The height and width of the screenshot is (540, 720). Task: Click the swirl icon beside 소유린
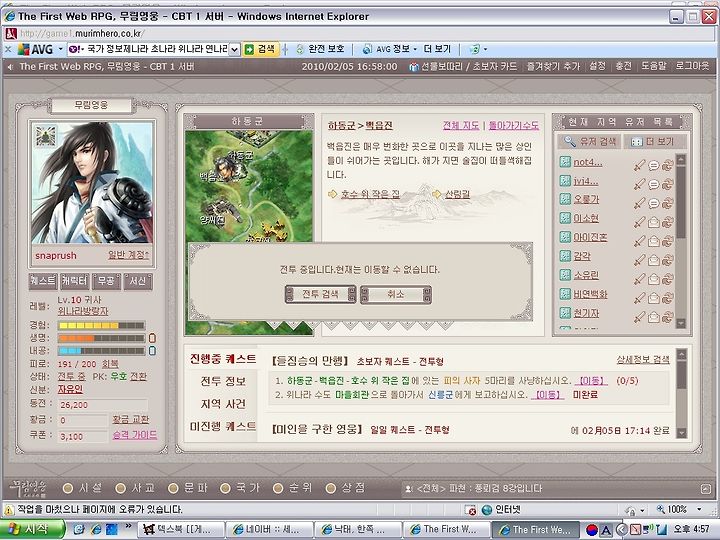pos(668,279)
